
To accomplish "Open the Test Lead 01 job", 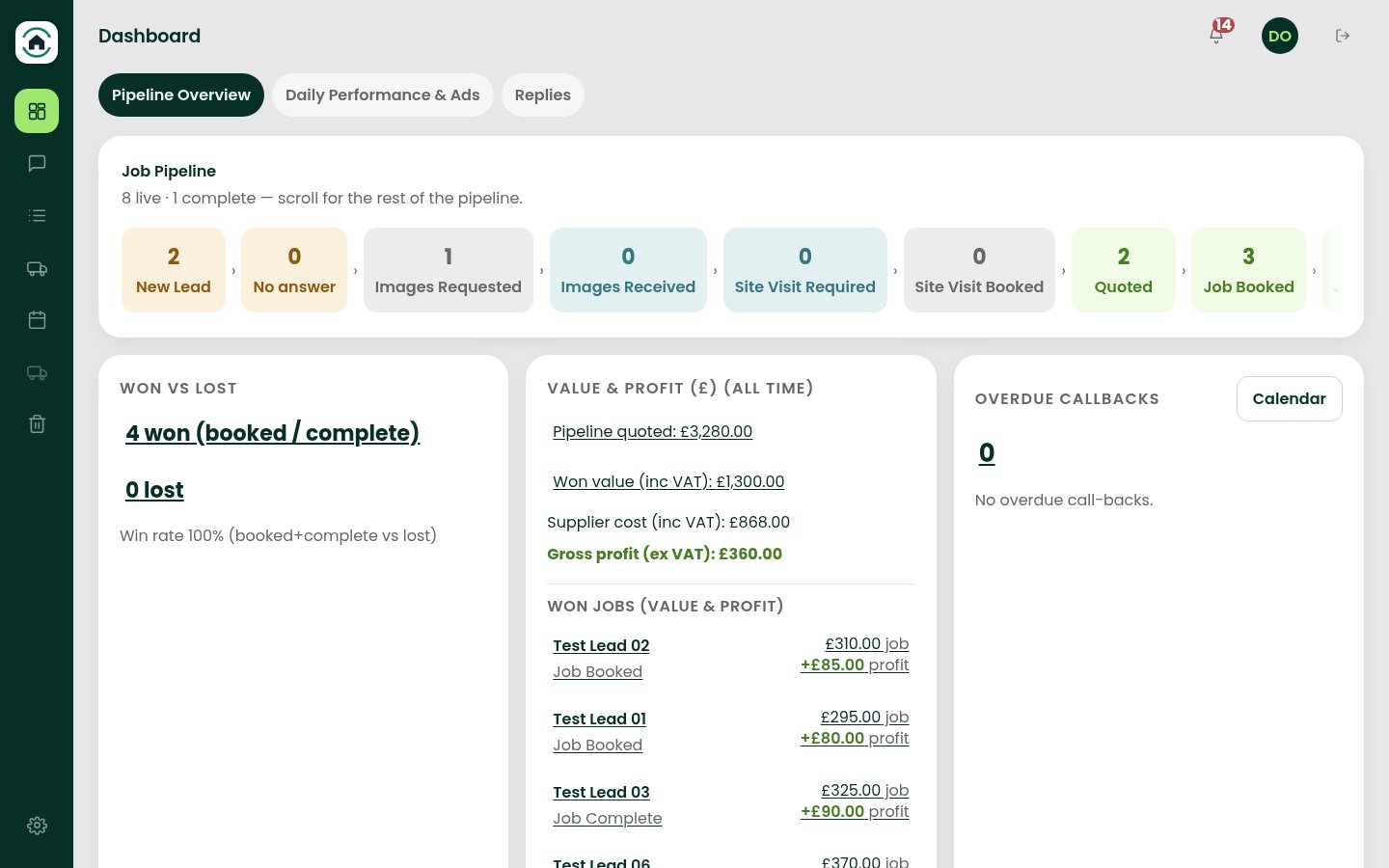I will [x=599, y=719].
